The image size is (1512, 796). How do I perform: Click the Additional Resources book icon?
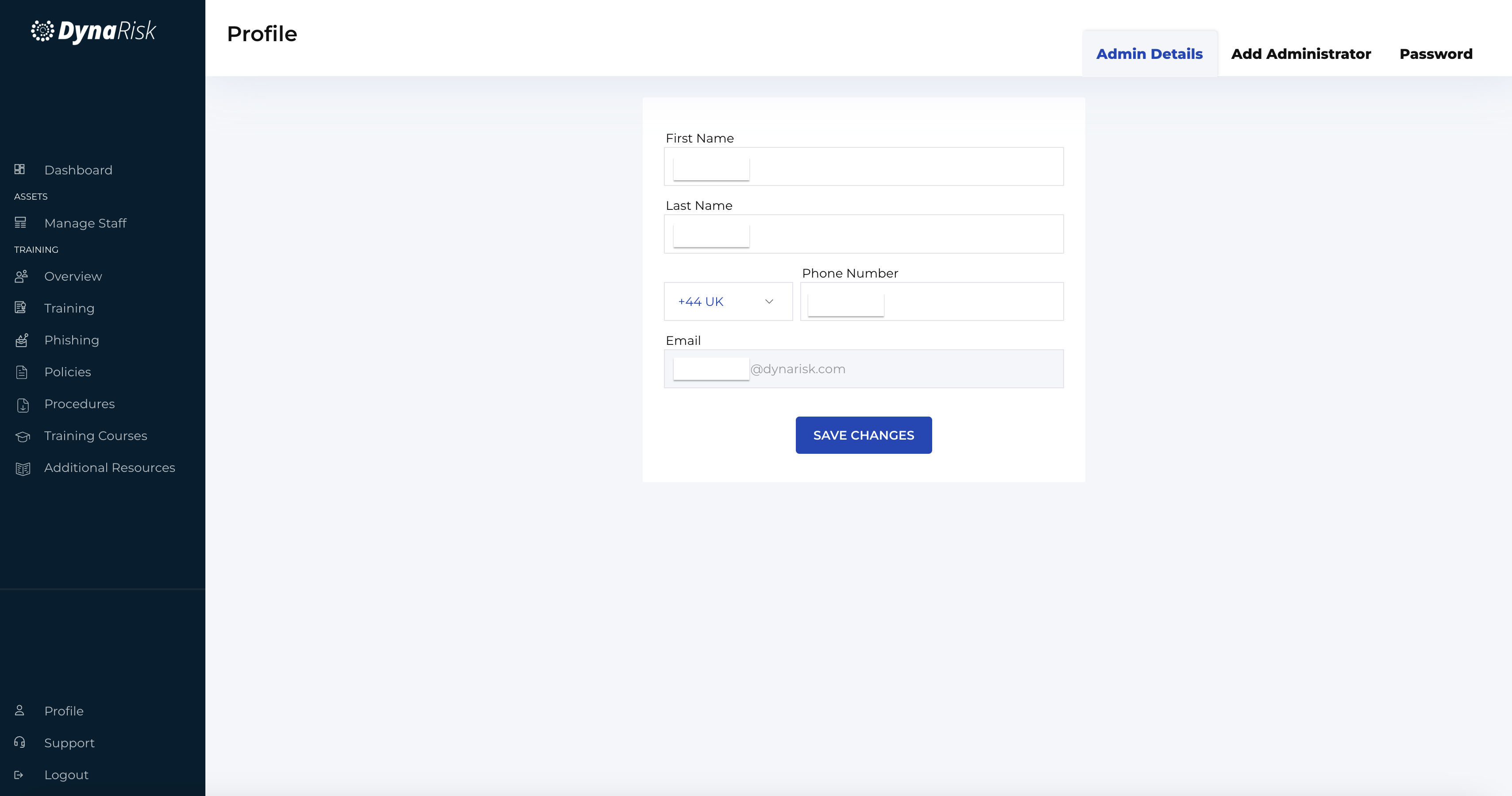coord(22,468)
